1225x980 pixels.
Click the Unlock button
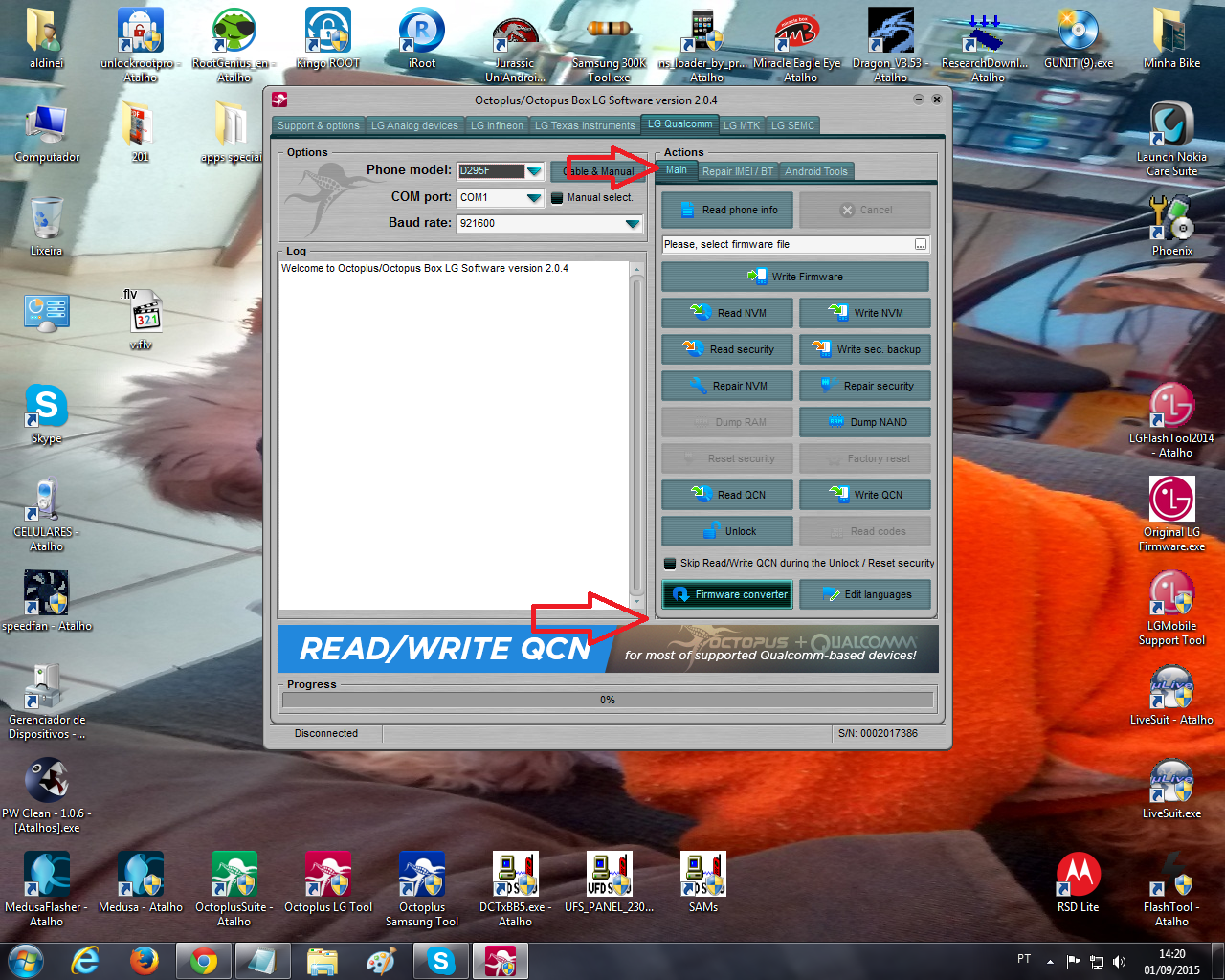pyautogui.click(x=727, y=532)
